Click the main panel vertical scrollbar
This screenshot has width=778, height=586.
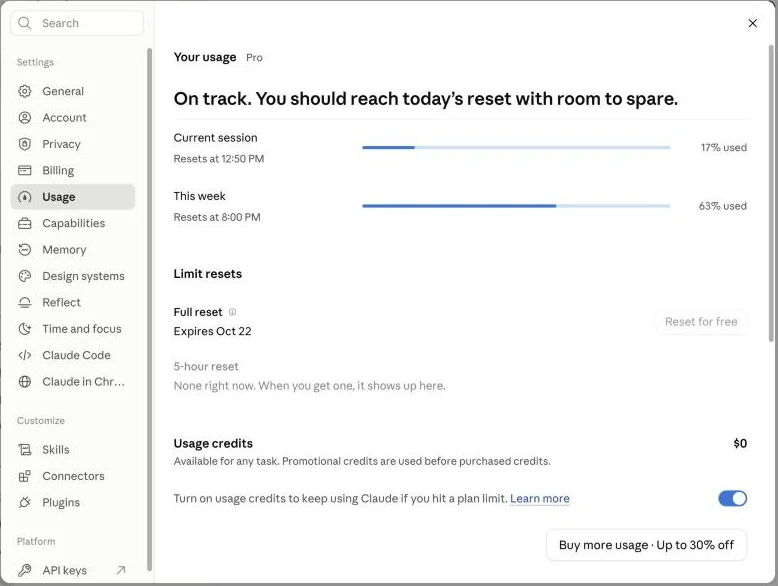(771, 193)
